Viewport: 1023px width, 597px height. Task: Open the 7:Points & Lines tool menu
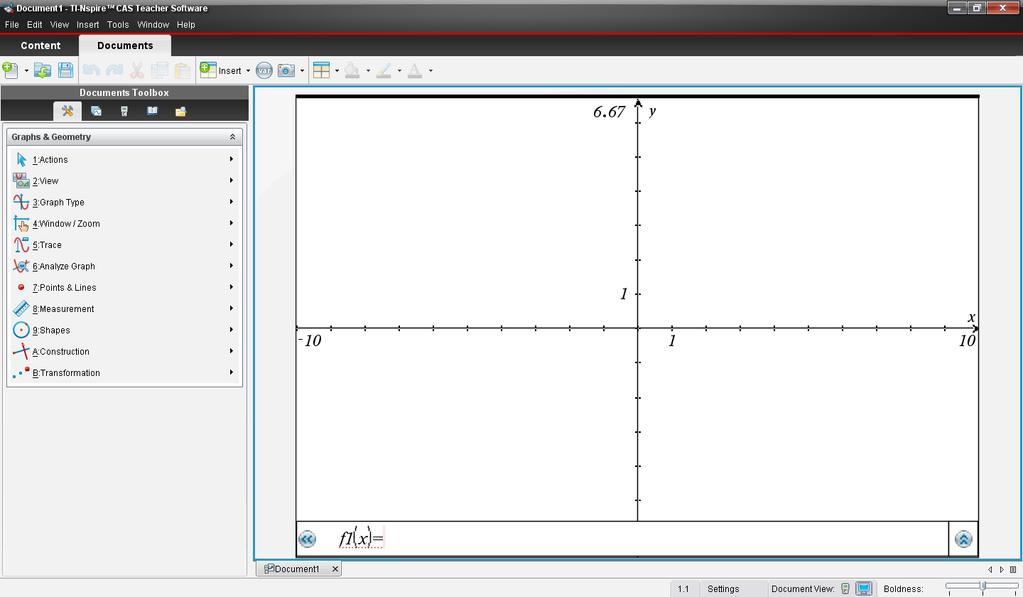coord(124,287)
